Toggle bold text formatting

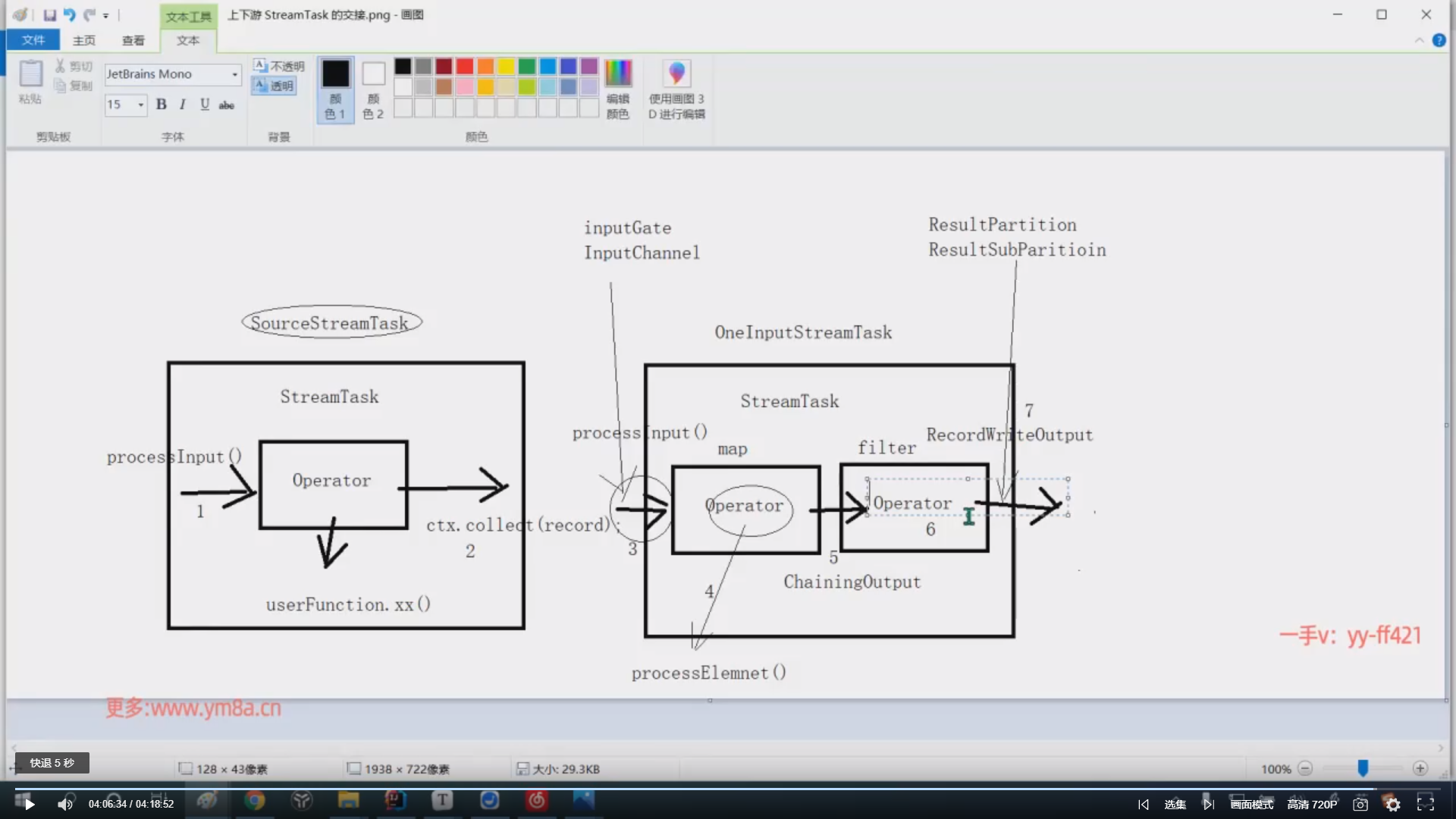[161, 105]
